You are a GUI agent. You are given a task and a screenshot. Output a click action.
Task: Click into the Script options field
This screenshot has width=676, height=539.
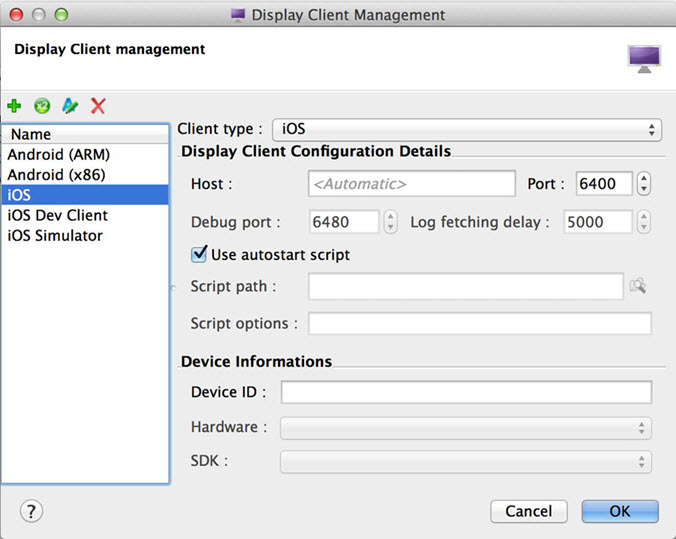point(480,323)
